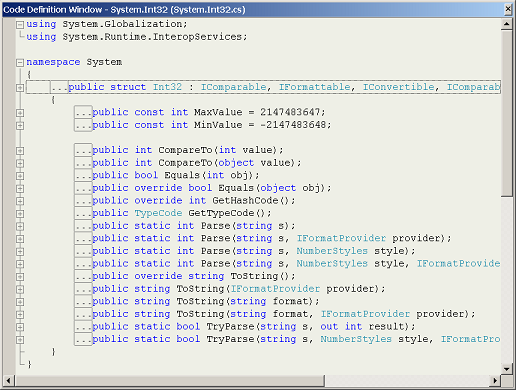516x390 pixels.
Task: Click the vertical scrollbar up arrow
Action: point(507,24)
